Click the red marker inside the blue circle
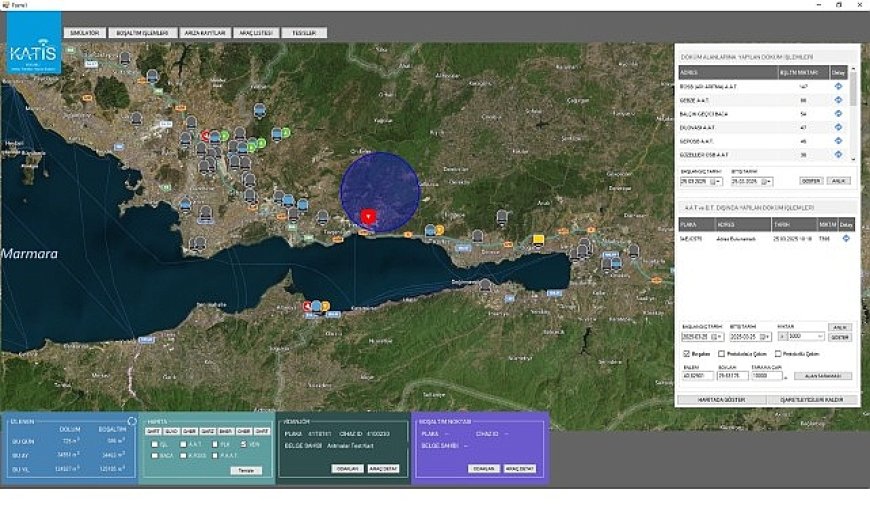Image resolution: width=870 pixels, height=516 pixels. tap(368, 216)
